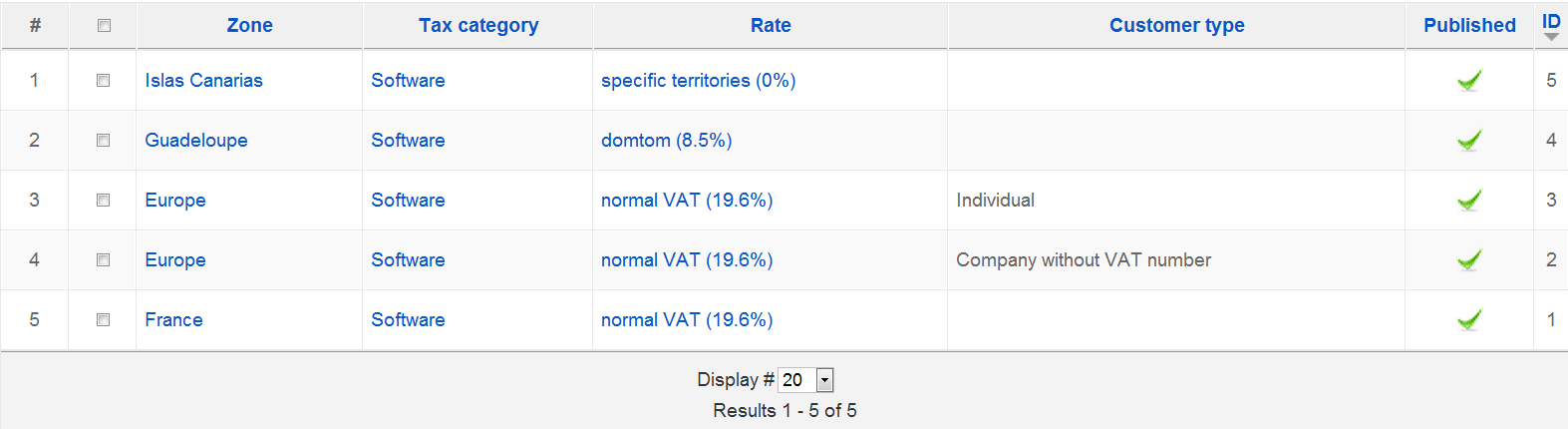1568x429 pixels.
Task: Sort table by Zone column
Action: click(x=249, y=26)
